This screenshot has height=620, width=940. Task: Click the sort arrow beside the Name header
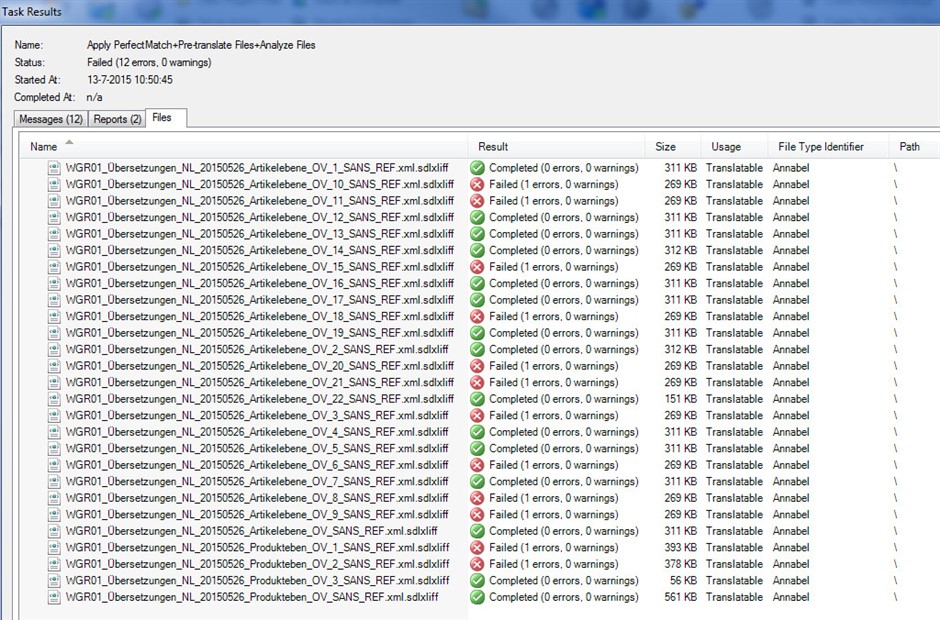pos(69,142)
